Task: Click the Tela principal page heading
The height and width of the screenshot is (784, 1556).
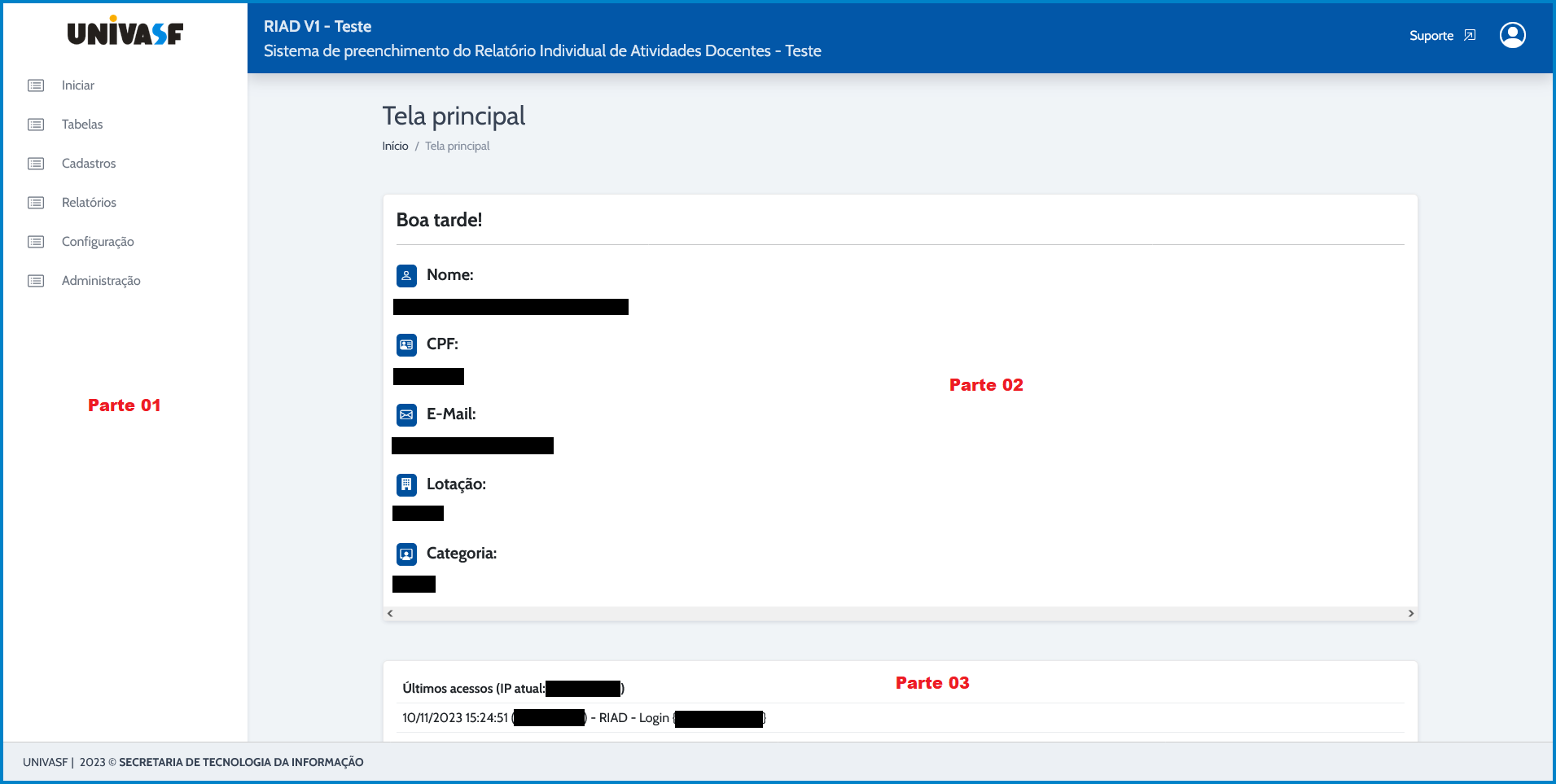Action: pos(454,116)
